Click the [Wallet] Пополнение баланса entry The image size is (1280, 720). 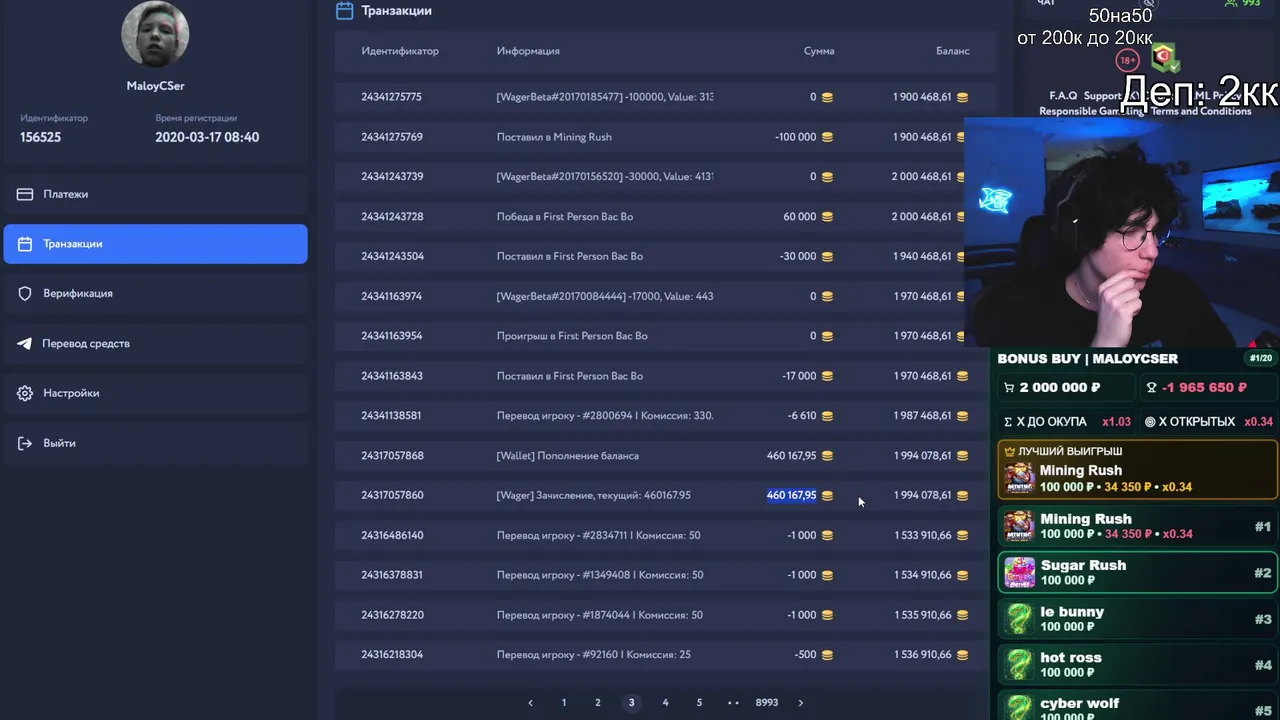click(567, 456)
